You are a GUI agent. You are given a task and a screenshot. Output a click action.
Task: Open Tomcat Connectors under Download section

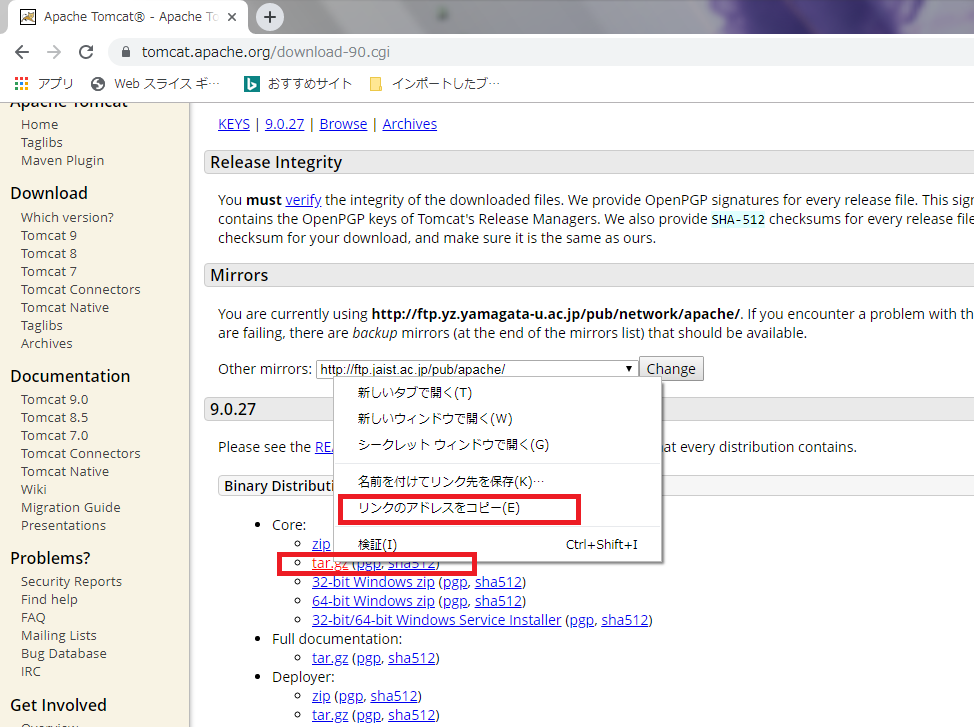point(81,290)
